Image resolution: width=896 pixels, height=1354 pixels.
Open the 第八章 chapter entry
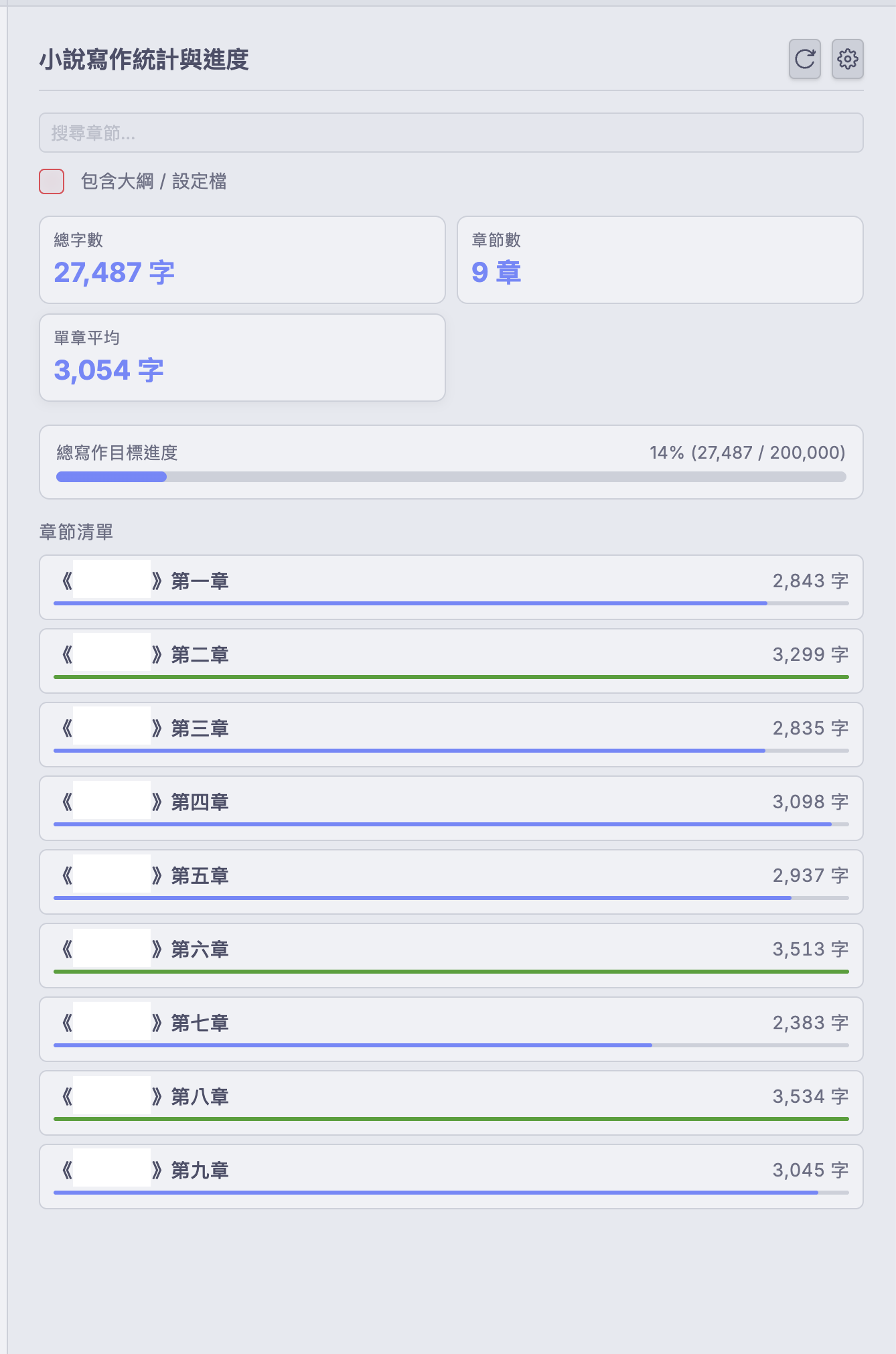pyautogui.click(x=451, y=1103)
